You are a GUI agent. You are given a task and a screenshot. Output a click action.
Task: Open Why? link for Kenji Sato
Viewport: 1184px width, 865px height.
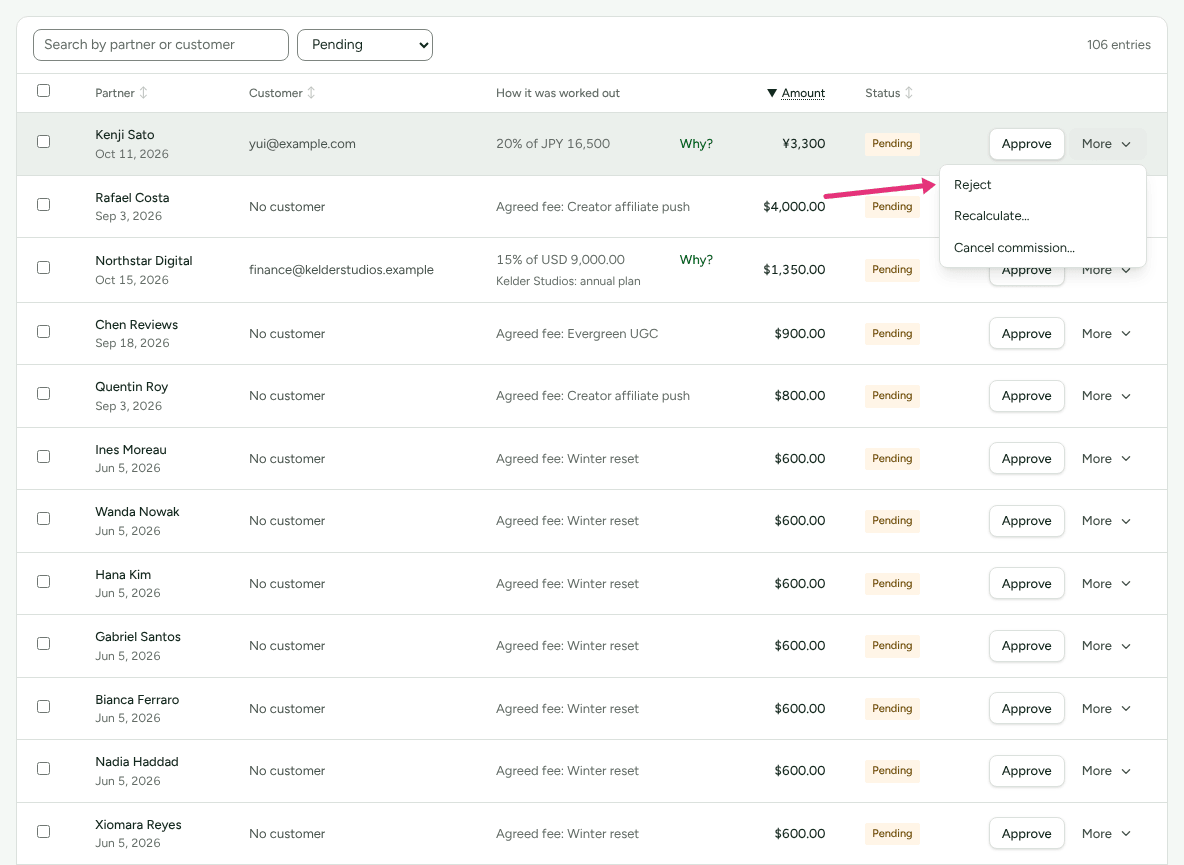[x=695, y=143]
